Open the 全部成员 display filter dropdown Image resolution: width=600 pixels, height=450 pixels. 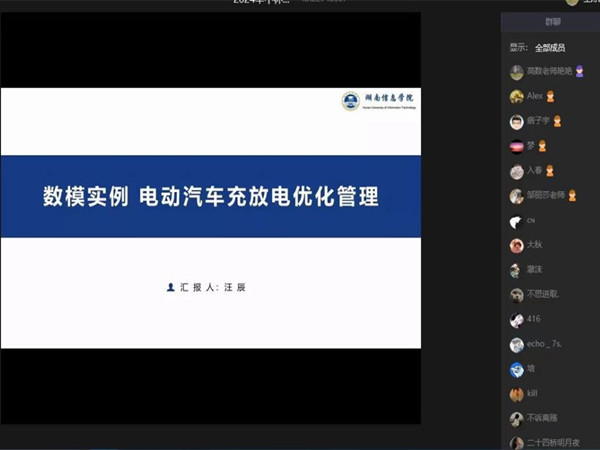point(550,48)
